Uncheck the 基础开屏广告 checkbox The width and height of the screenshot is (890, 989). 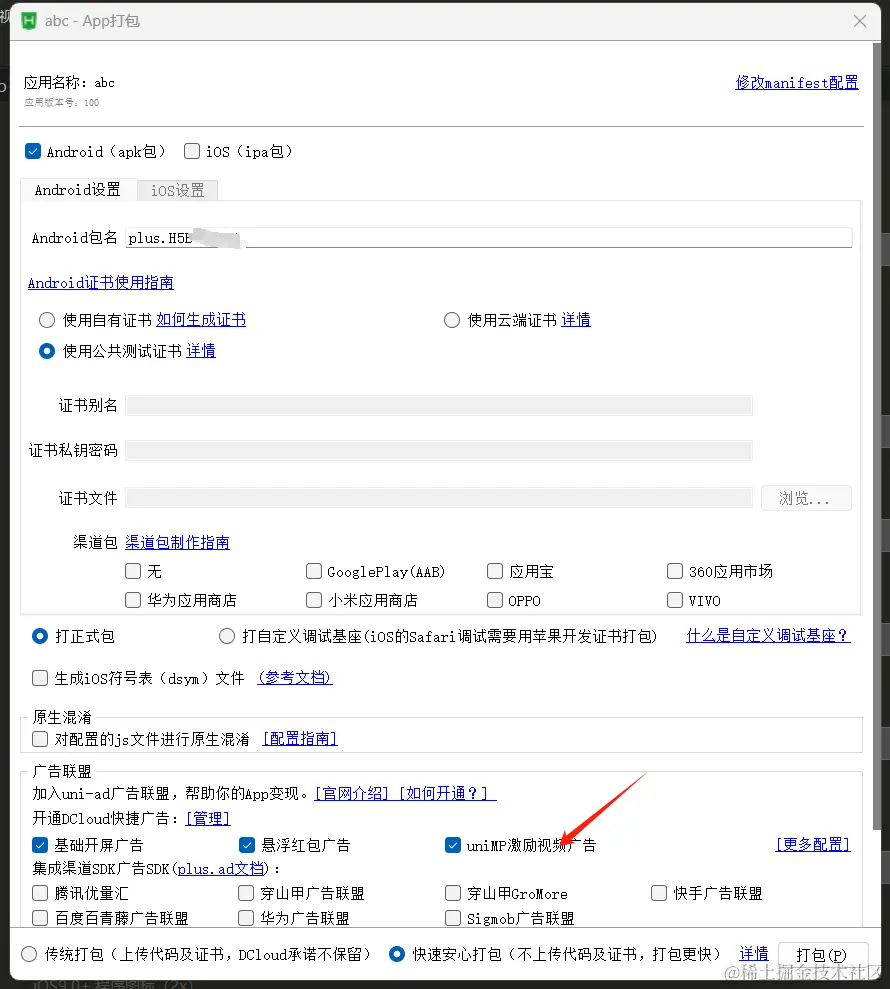pos(40,845)
